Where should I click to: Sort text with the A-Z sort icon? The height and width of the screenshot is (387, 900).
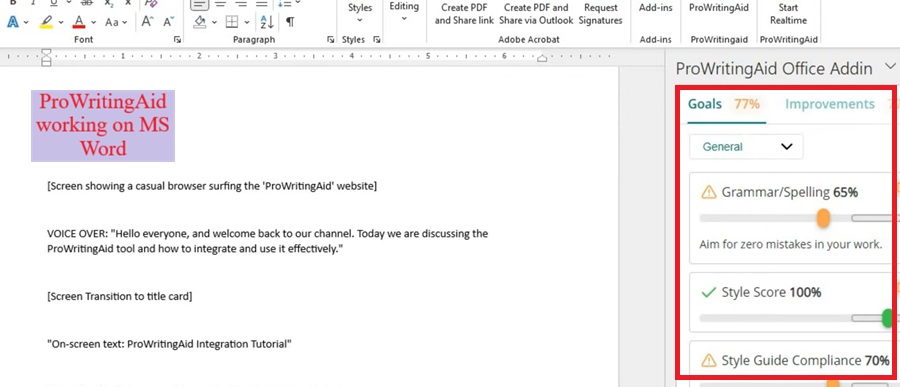tap(267, 22)
